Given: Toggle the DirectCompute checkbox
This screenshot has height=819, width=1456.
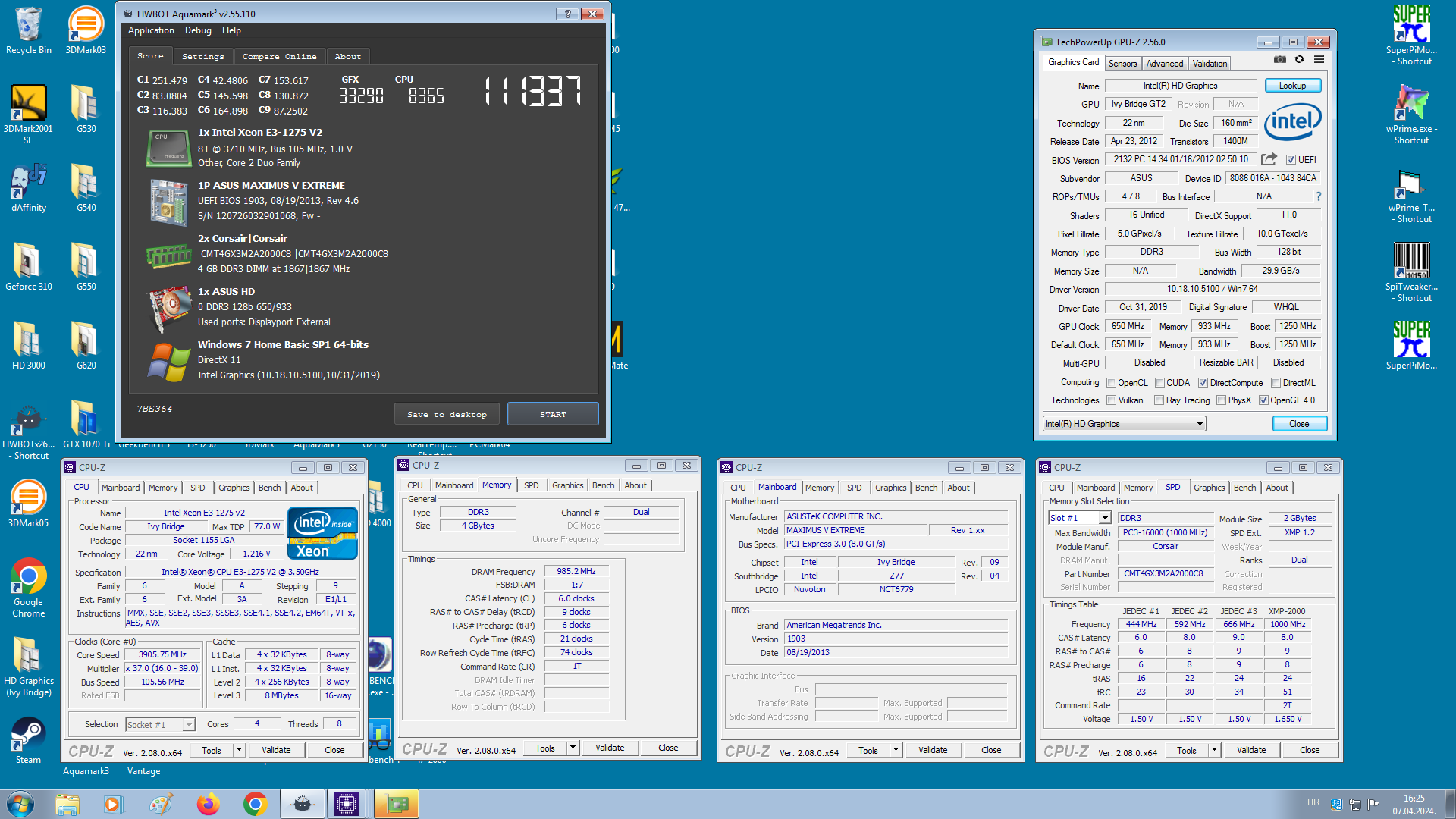Looking at the screenshot, I should pos(1203,383).
